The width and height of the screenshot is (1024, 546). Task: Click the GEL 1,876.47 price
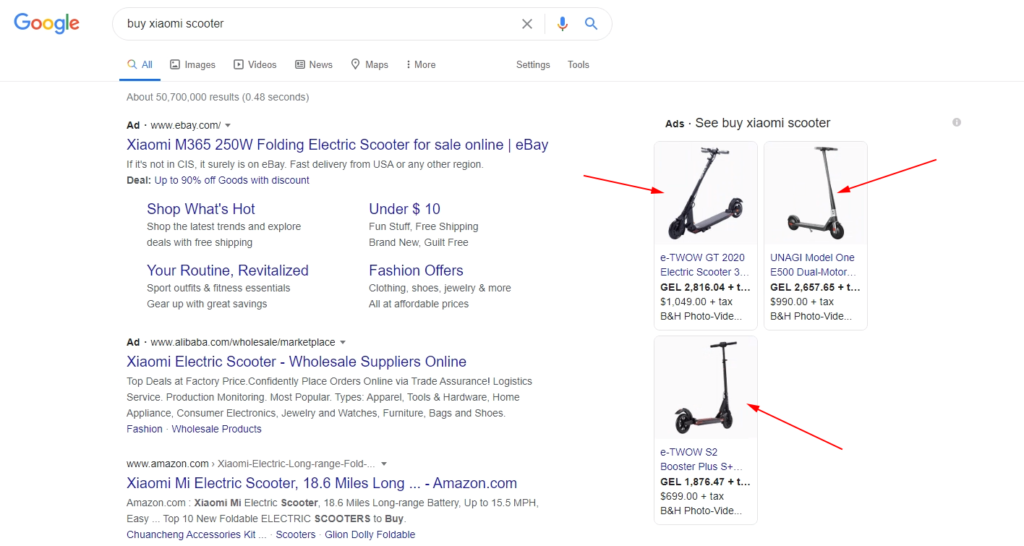pyautogui.click(x=705, y=482)
